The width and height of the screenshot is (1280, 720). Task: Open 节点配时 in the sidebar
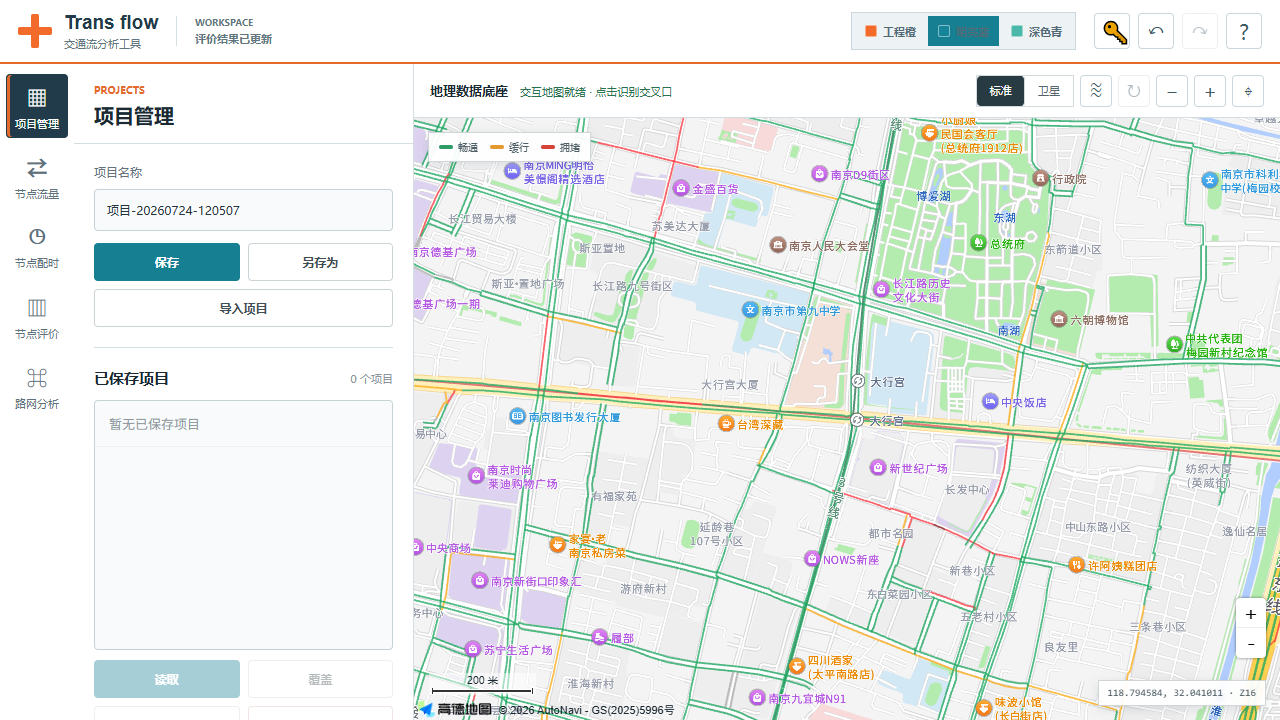tap(37, 246)
